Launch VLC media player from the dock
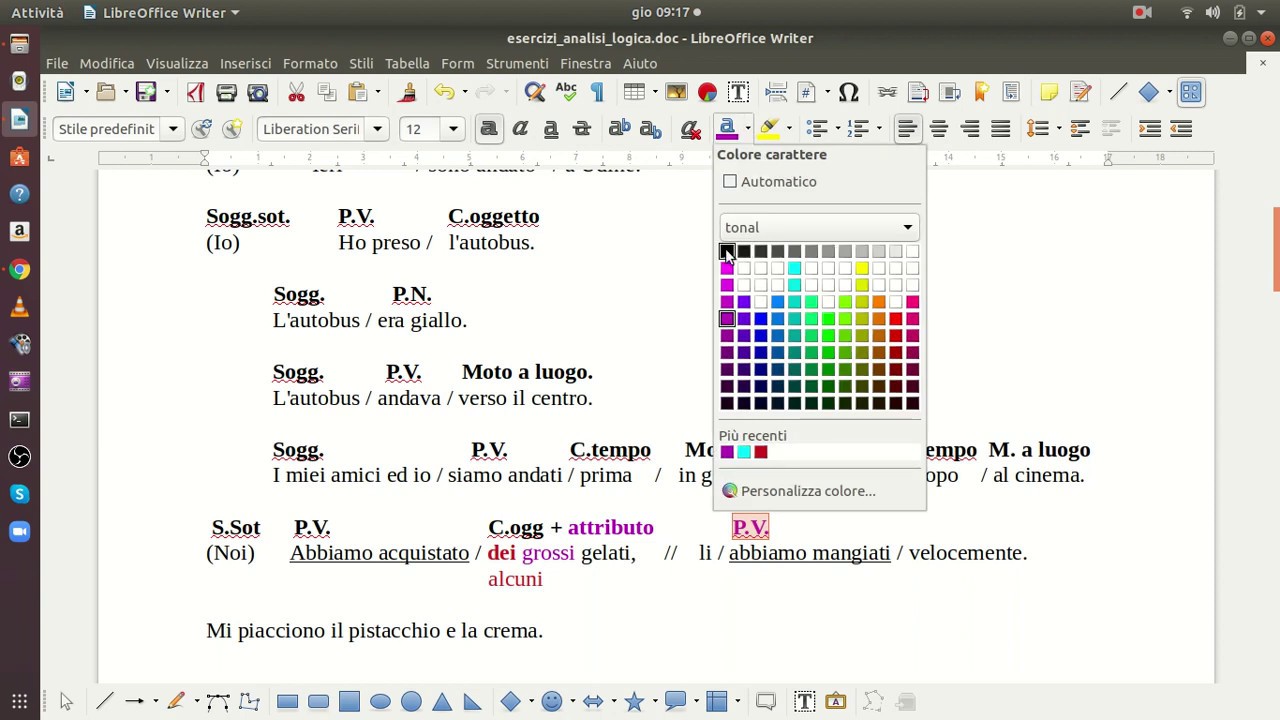The width and height of the screenshot is (1280, 720). [19, 307]
